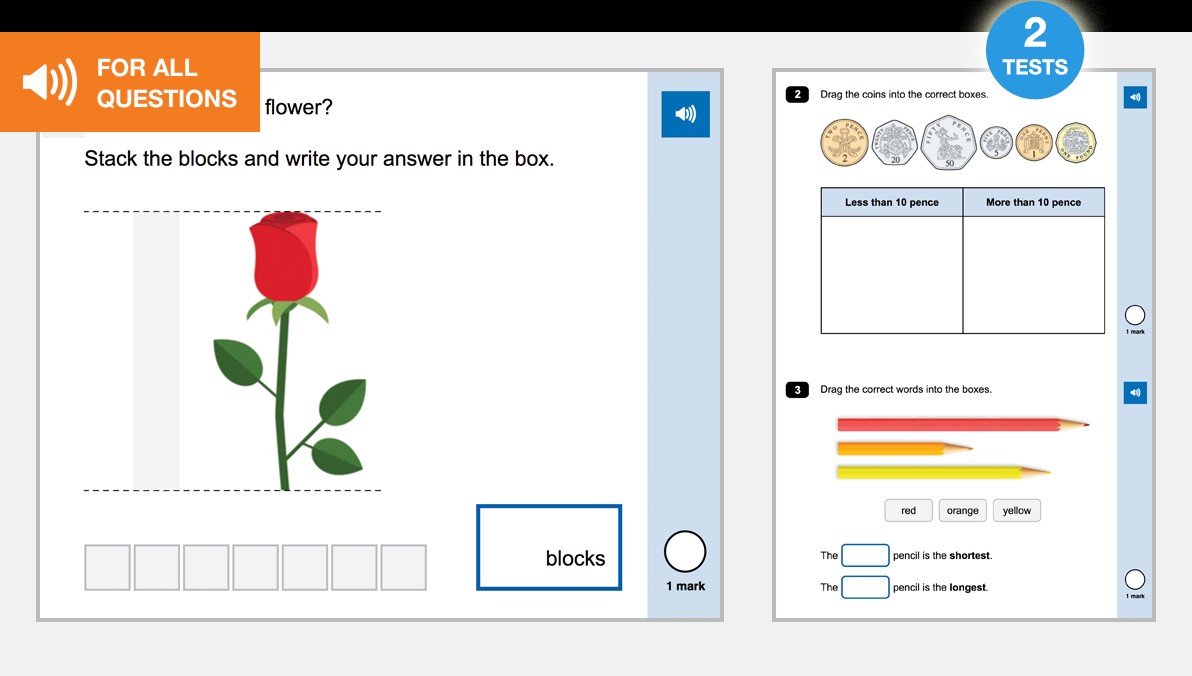Click question number 2 badge

click(797, 94)
